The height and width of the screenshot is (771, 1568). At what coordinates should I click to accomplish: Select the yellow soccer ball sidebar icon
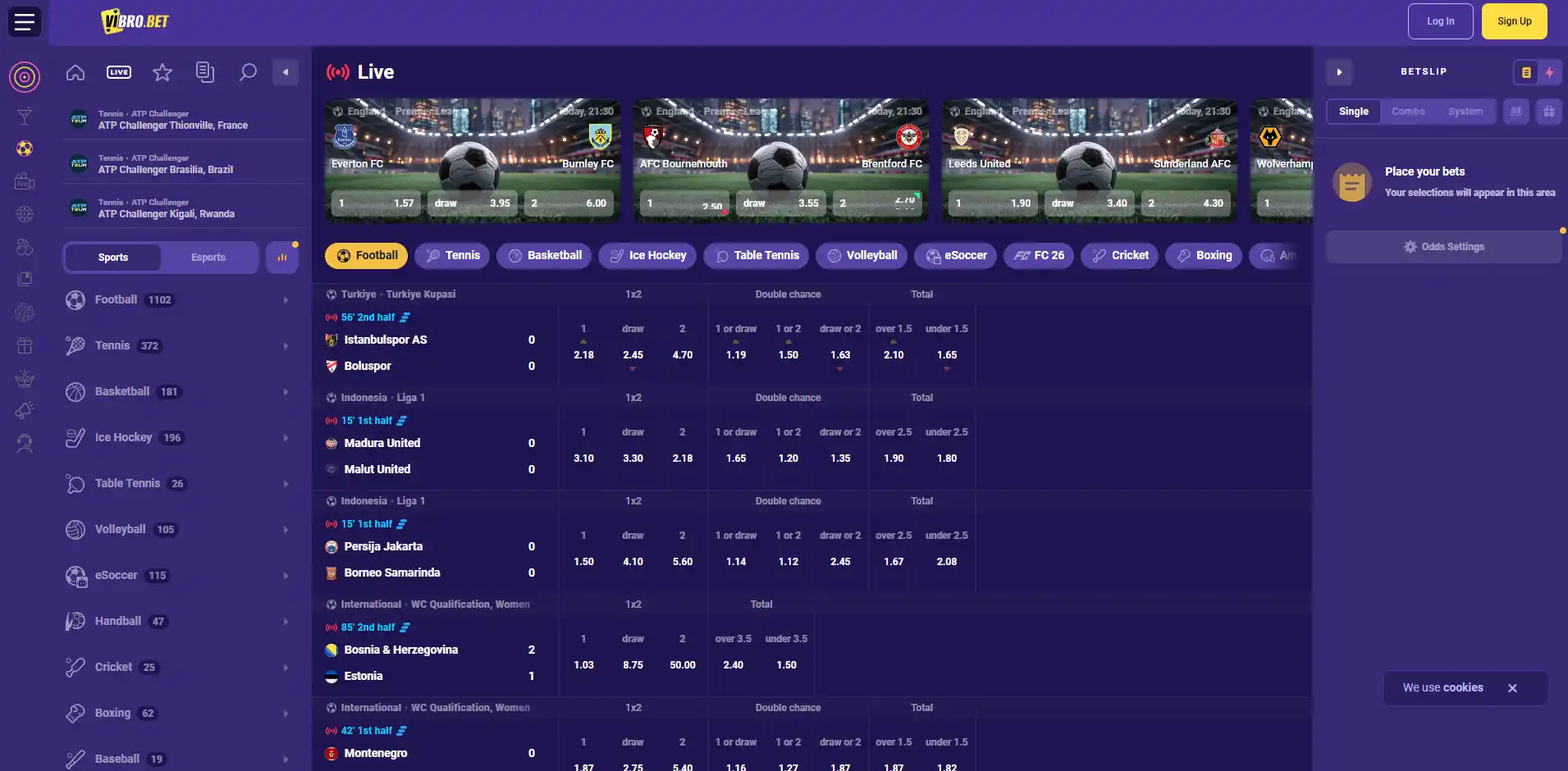click(25, 148)
